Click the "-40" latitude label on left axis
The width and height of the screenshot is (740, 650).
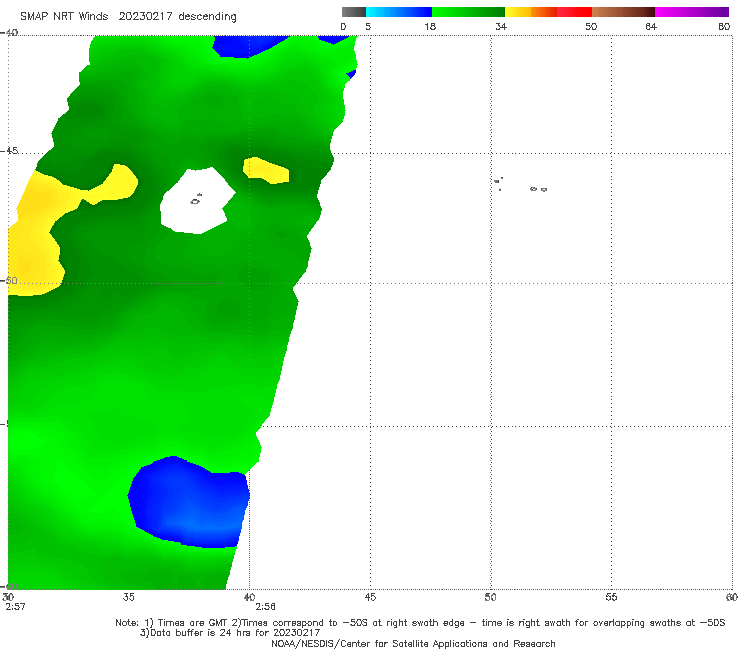pyautogui.click(x=9, y=33)
